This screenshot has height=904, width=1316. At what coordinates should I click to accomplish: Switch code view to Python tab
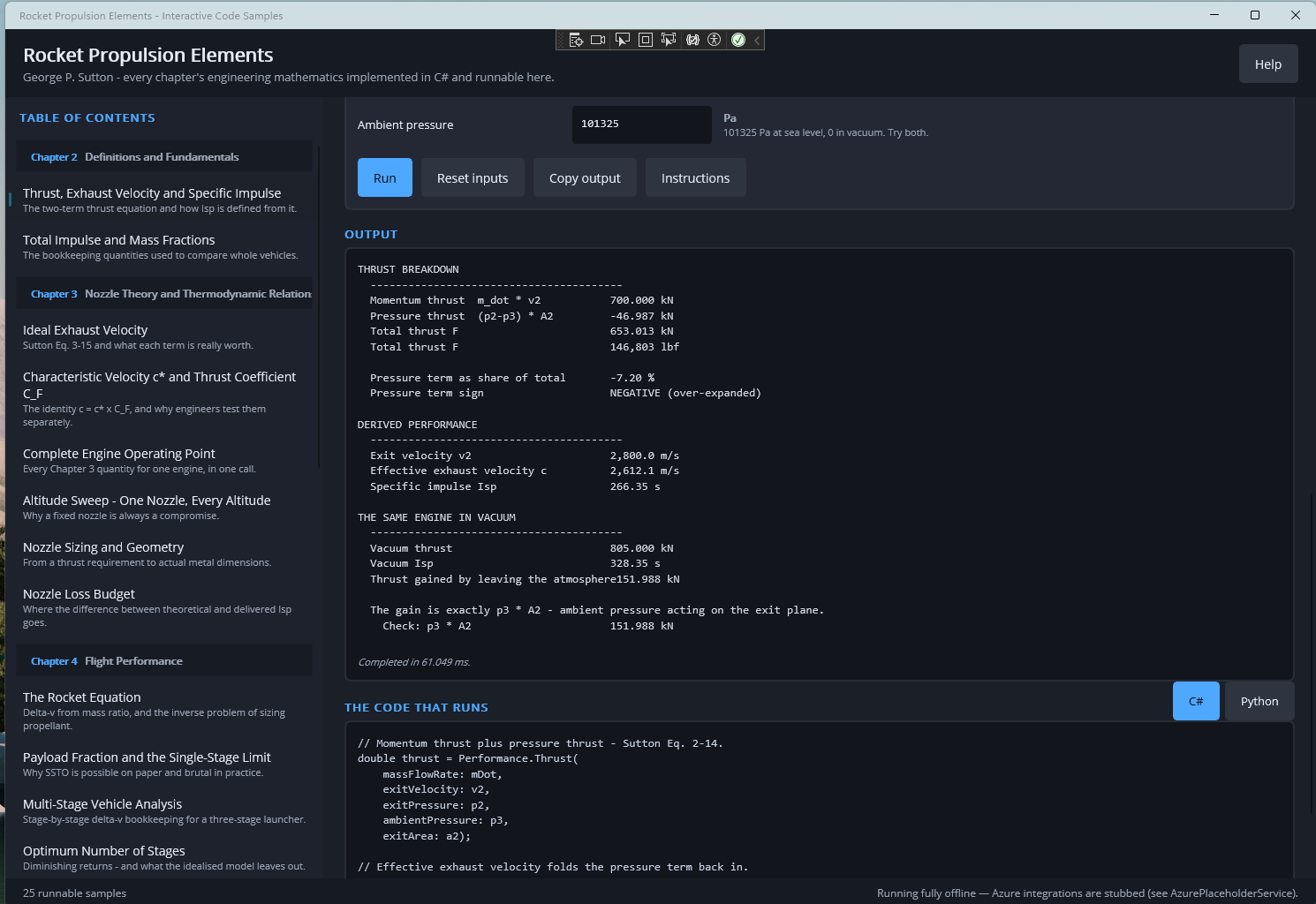click(x=1259, y=701)
